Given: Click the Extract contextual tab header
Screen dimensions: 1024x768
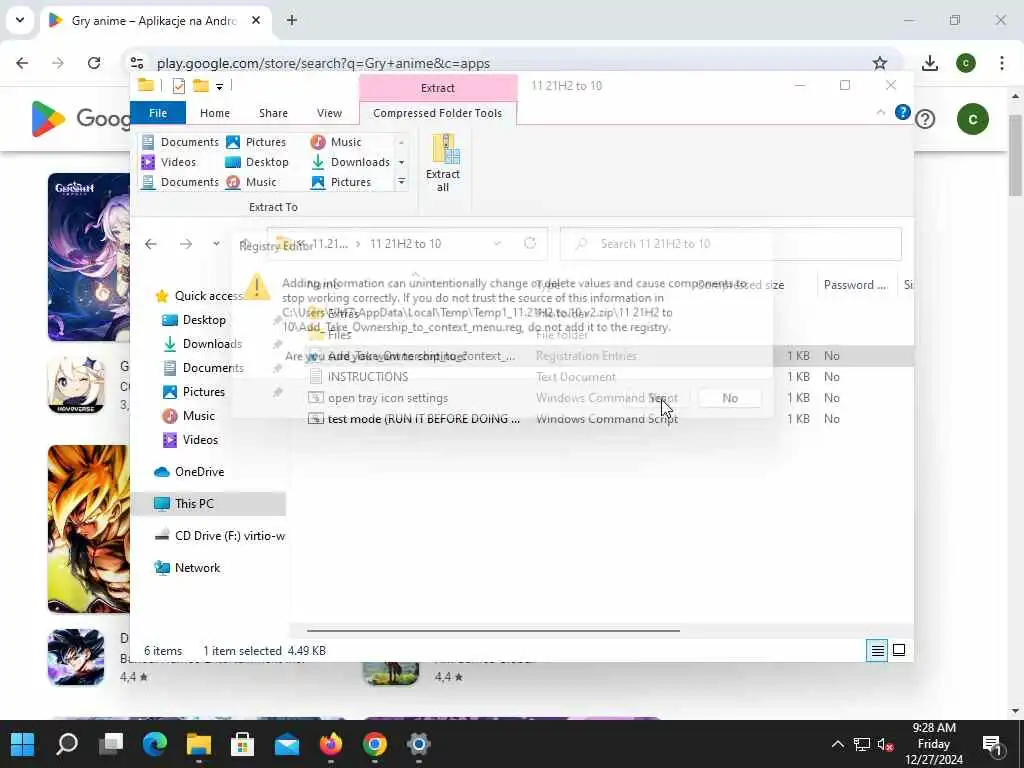Looking at the screenshot, I should coord(438,88).
